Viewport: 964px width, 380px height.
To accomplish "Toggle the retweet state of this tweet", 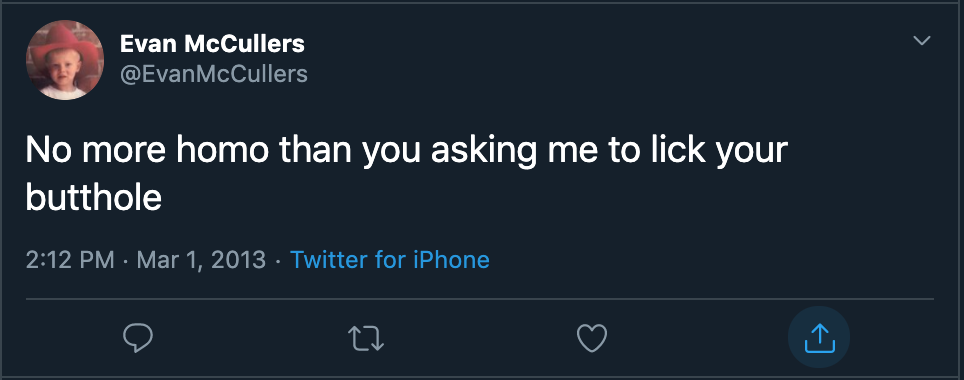I will [x=366, y=338].
